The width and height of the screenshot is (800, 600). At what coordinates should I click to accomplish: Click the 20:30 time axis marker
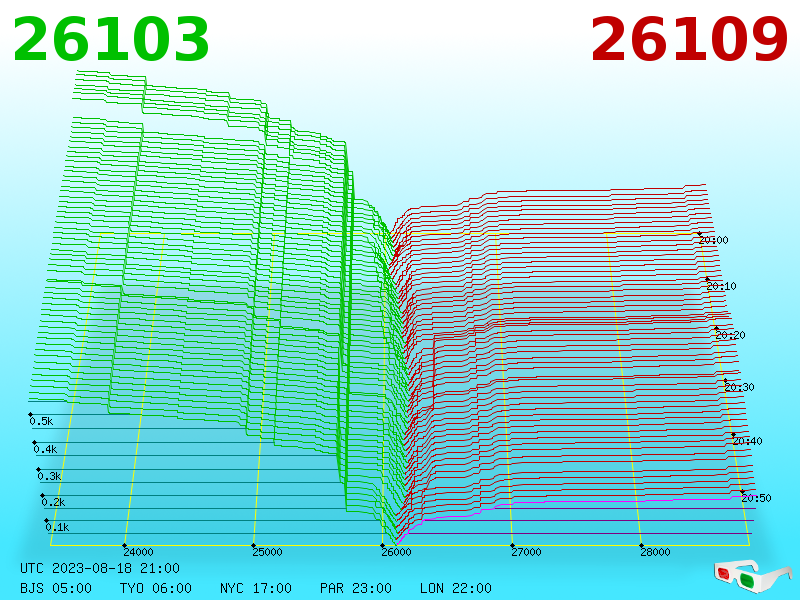tap(739, 387)
